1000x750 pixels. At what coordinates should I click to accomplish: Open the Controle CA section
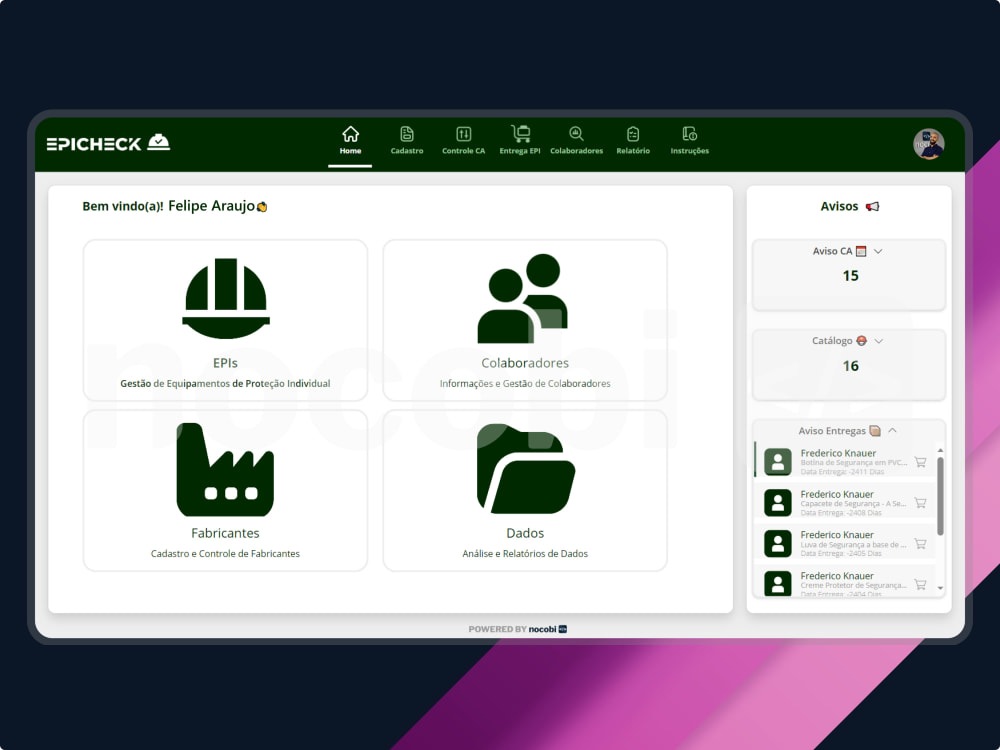(464, 142)
